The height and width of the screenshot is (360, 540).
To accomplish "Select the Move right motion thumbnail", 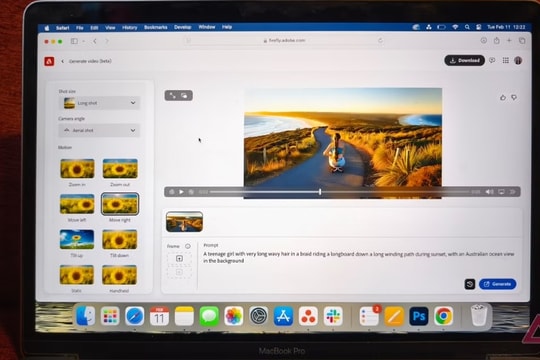I will 120,204.
